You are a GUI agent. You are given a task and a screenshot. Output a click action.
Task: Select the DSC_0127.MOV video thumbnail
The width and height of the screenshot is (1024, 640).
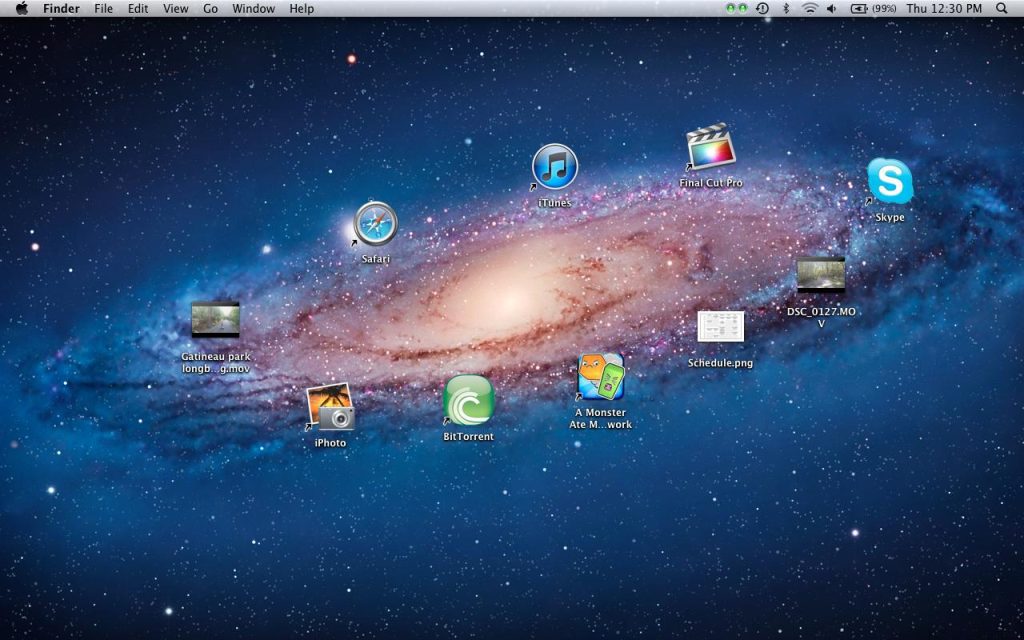(821, 275)
